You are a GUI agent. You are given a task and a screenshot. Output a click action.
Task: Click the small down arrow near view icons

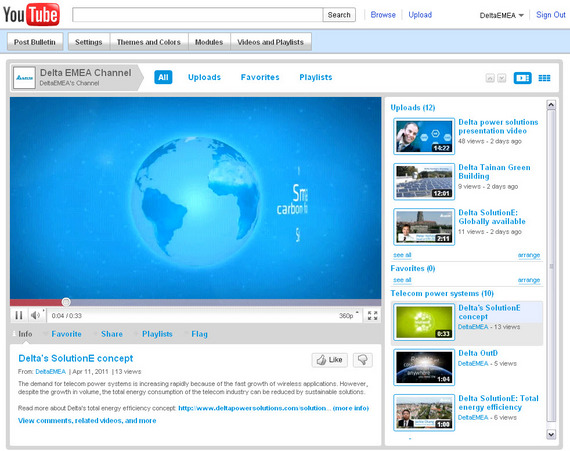pos(502,78)
